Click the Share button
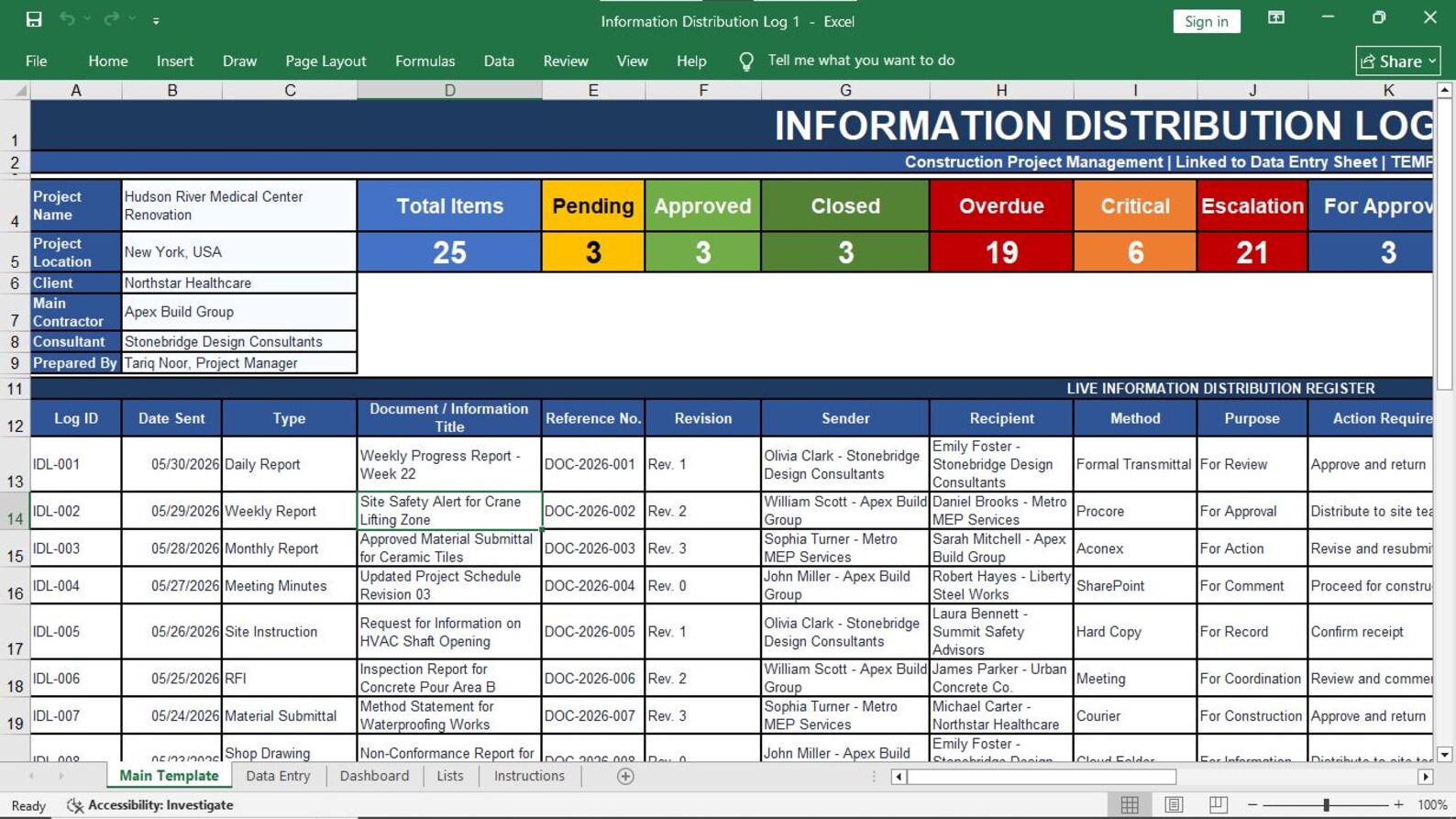Image resolution: width=1456 pixels, height=819 pixels. 1397,61
